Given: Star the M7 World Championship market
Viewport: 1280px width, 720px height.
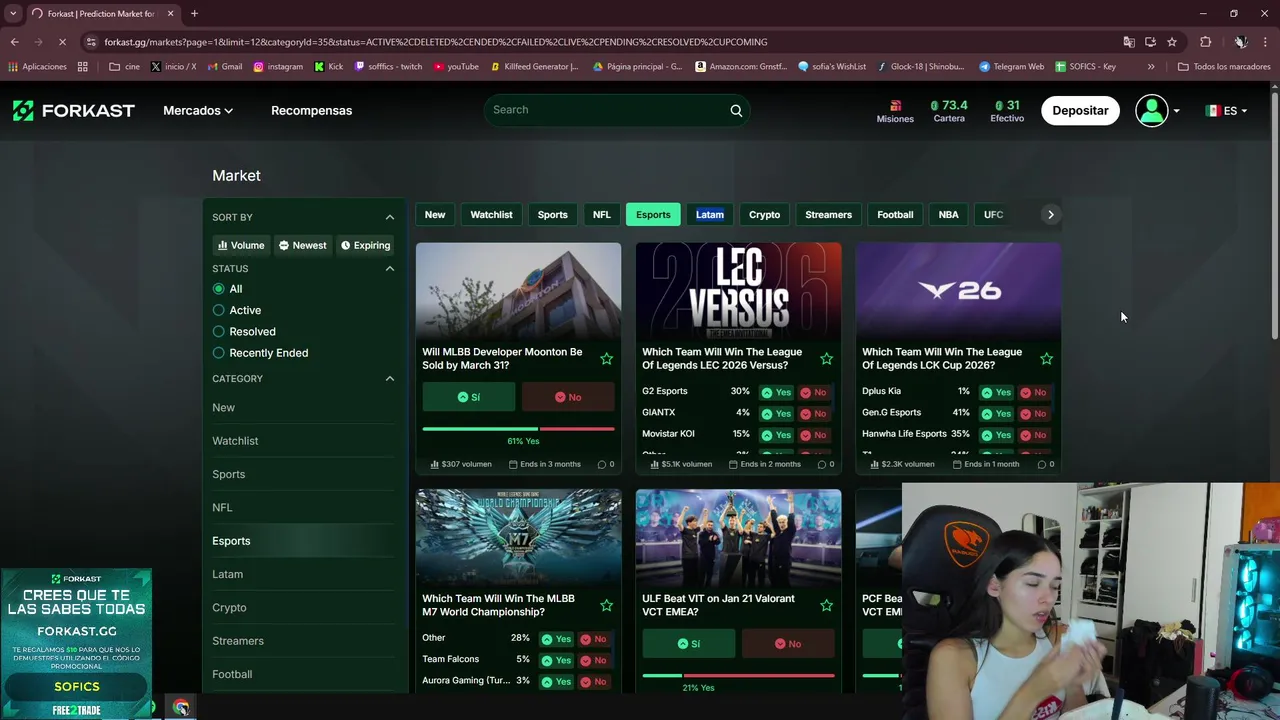Looking at the screenshot, I should (x=606, y=605).
